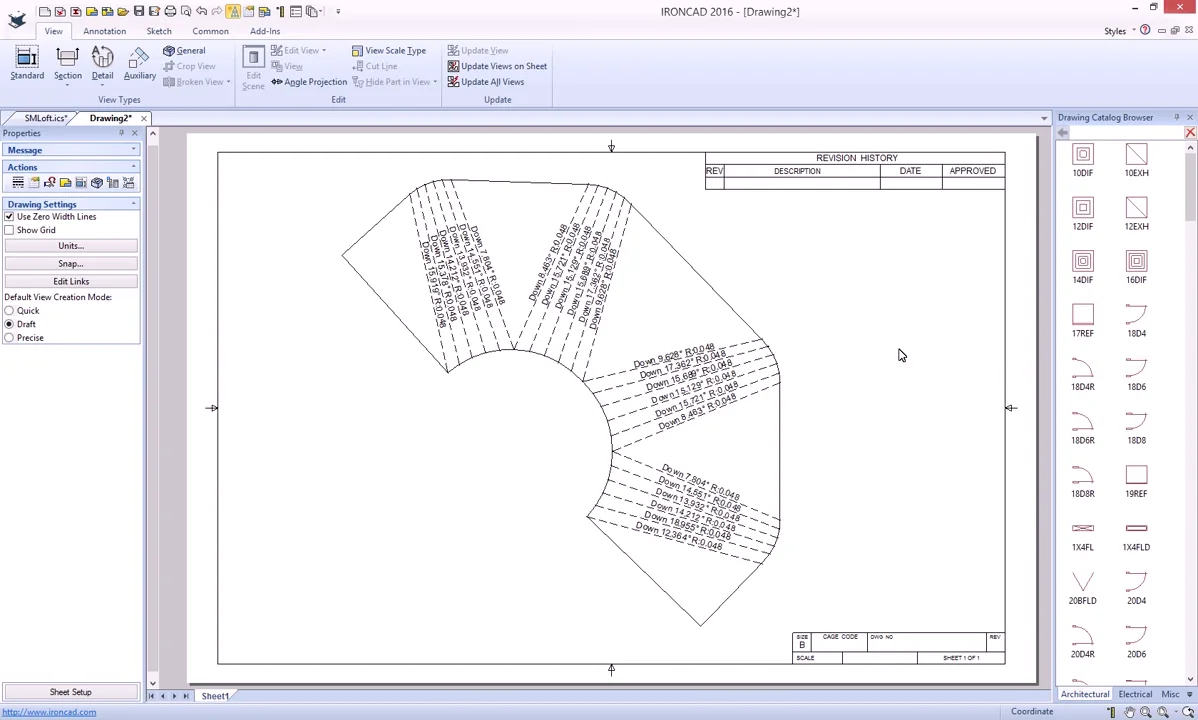Toggle Use Zero Width Lines checkbox
The image size is (1198, 720).
click(x=9, y=217)
